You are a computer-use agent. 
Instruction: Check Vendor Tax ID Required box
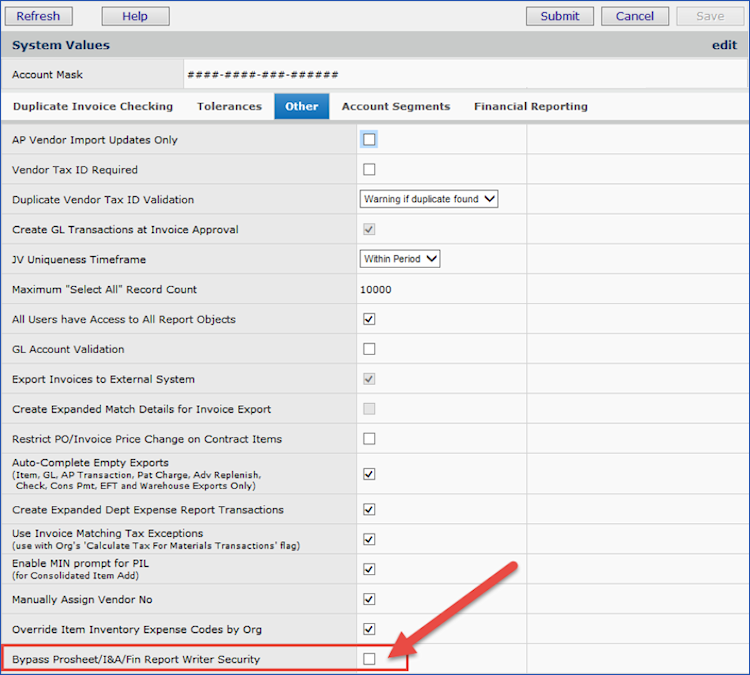click(369, 170)
